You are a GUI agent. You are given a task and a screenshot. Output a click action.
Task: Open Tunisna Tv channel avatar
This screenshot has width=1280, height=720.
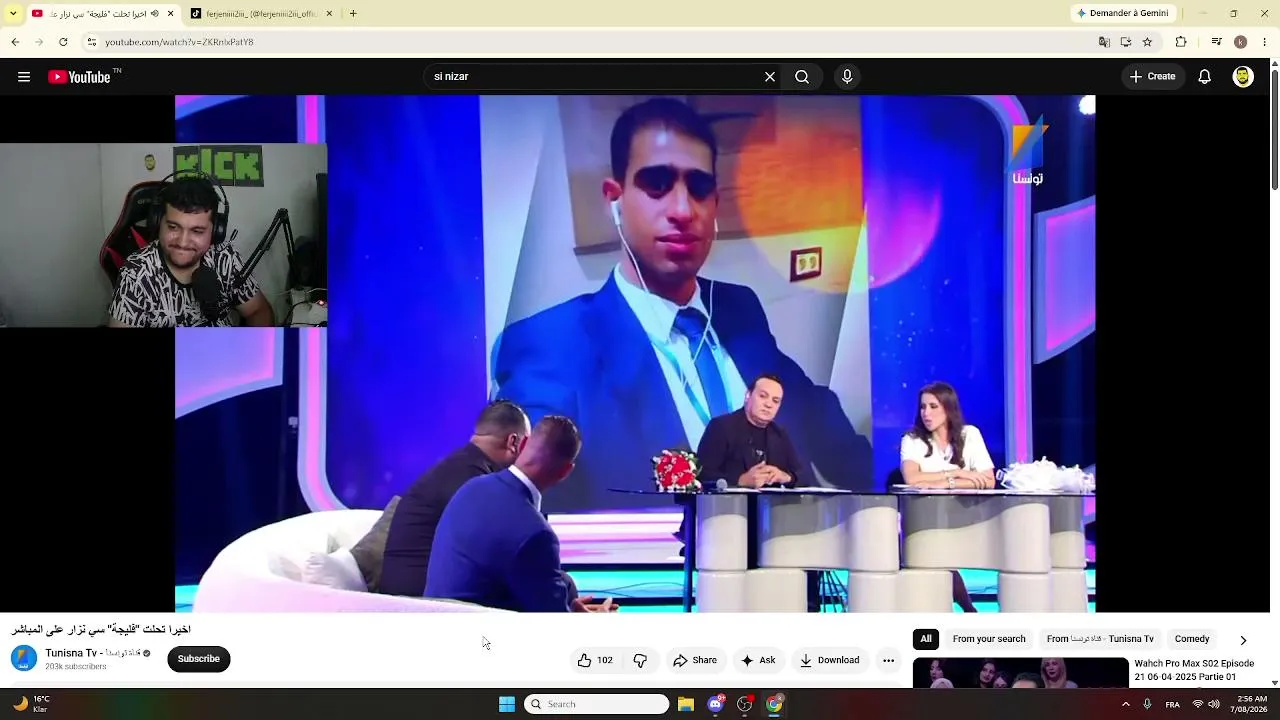pyautogui.click(x=24, y=658)
